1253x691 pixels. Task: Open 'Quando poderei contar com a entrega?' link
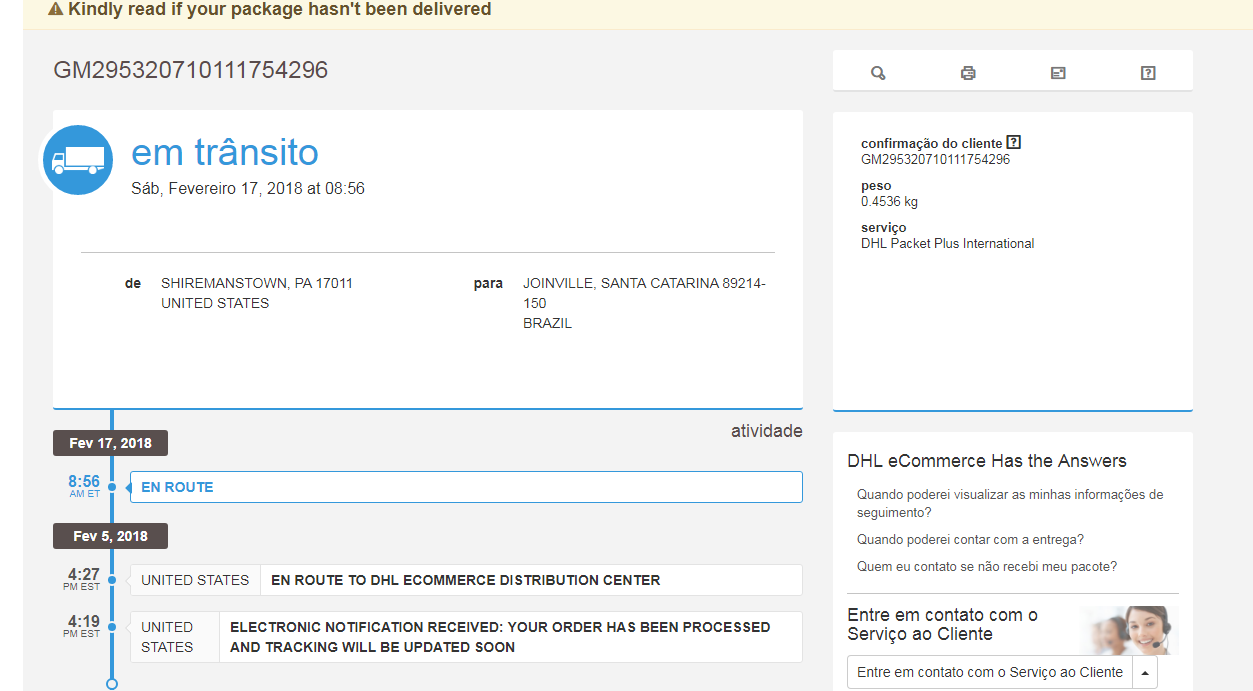[x=970, y=540]
